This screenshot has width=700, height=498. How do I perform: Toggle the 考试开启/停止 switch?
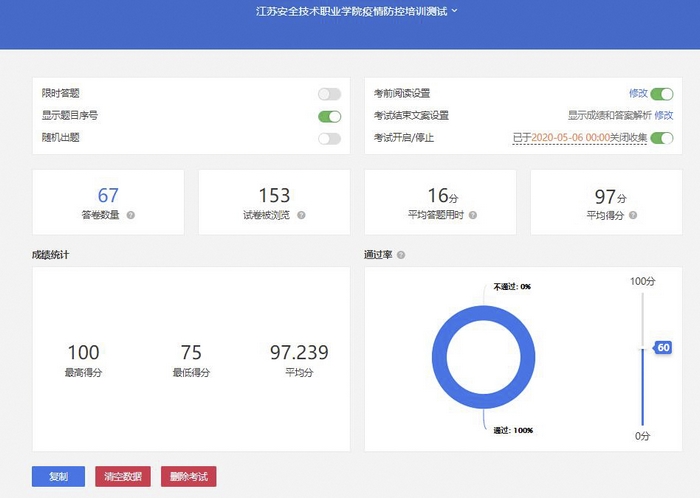coord(661,138)
